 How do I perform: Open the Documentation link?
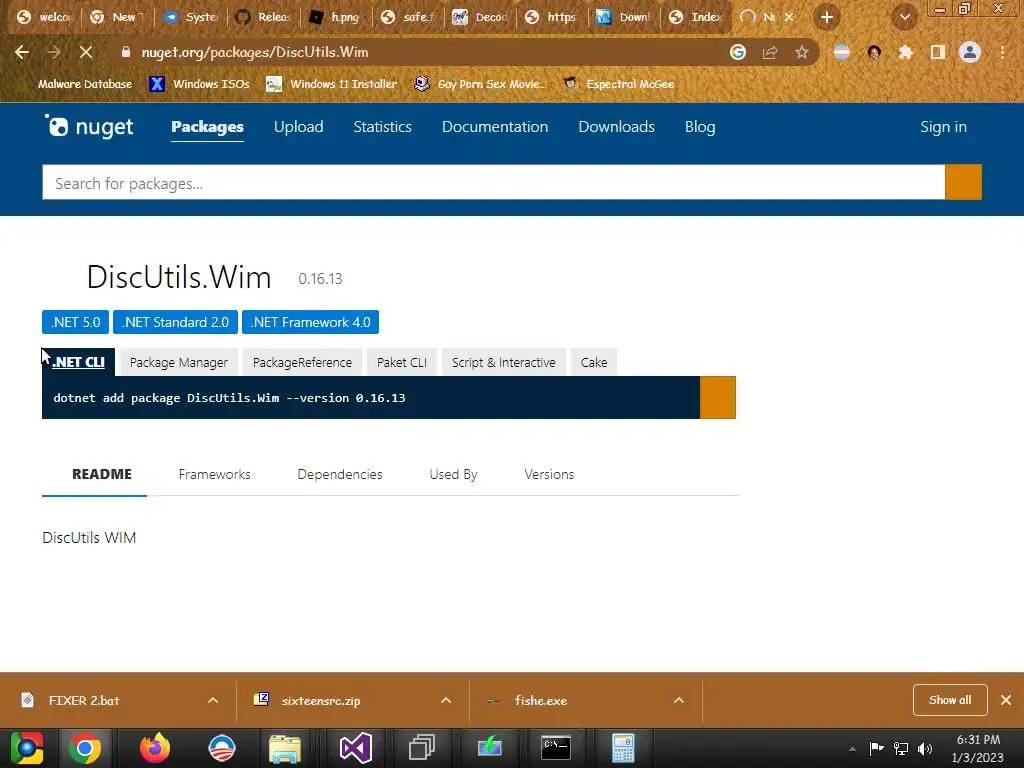tap(495, 127)
